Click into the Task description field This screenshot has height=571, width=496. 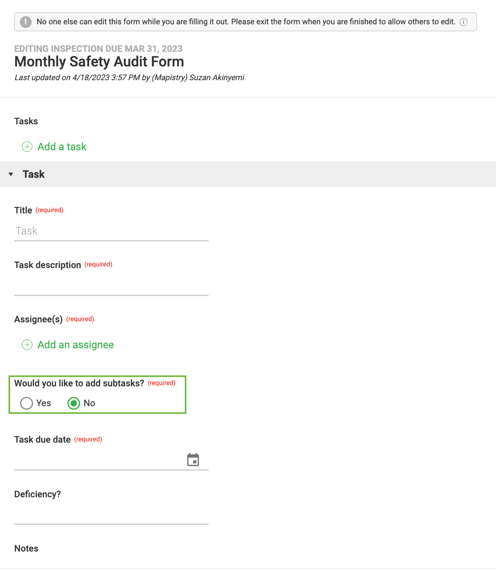point(111,286)
